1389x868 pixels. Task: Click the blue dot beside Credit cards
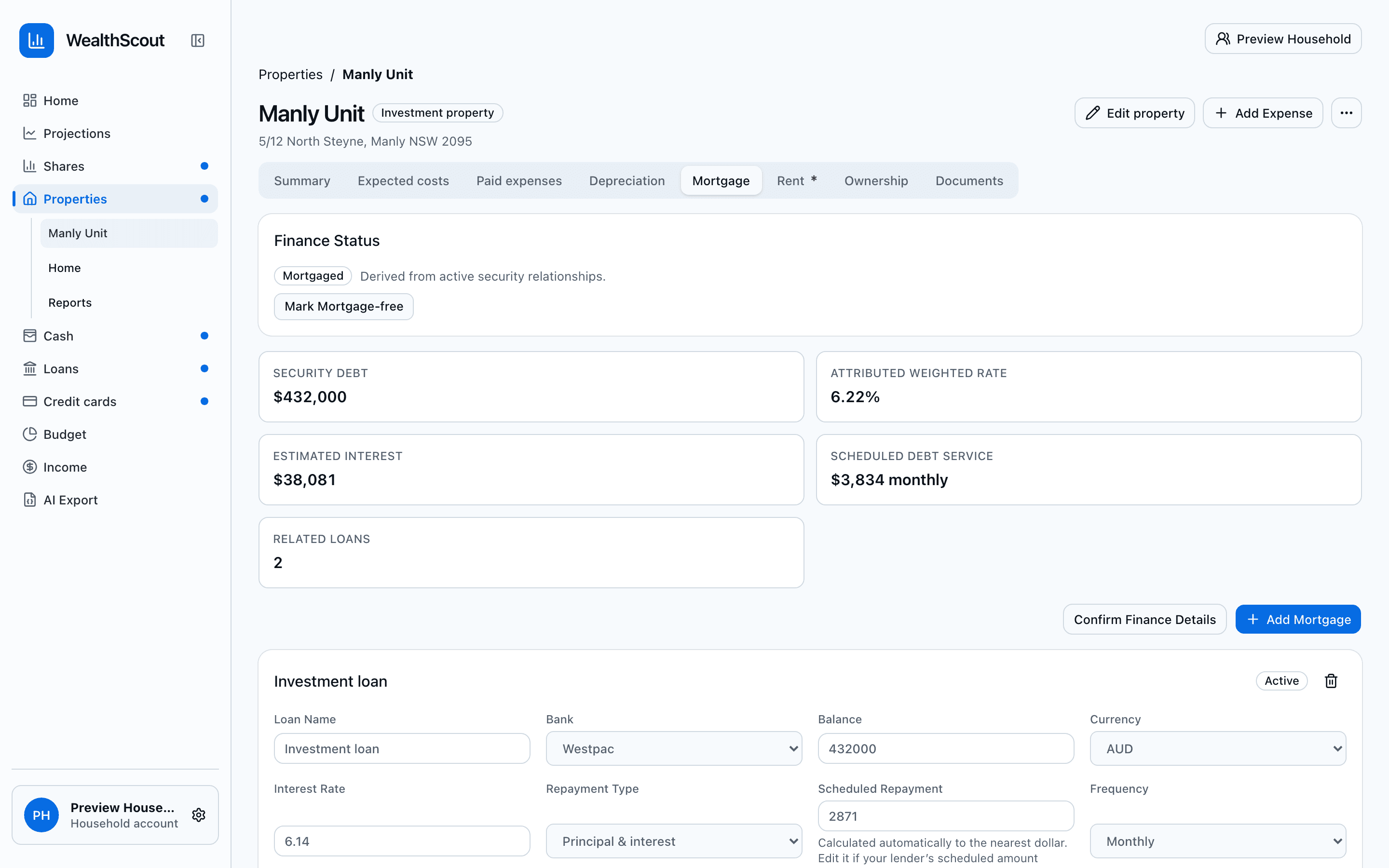tap(204, 401)
